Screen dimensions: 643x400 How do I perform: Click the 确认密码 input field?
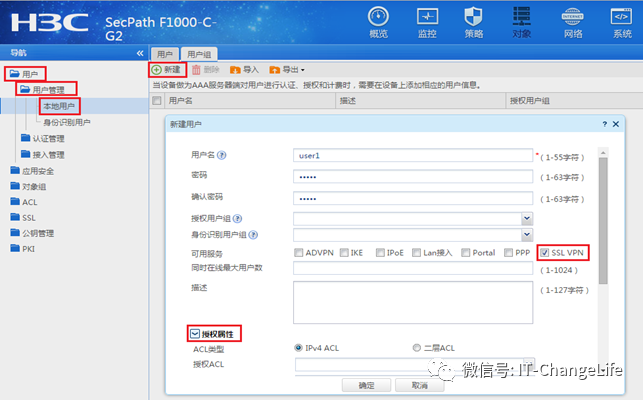[x=413, y=198]
